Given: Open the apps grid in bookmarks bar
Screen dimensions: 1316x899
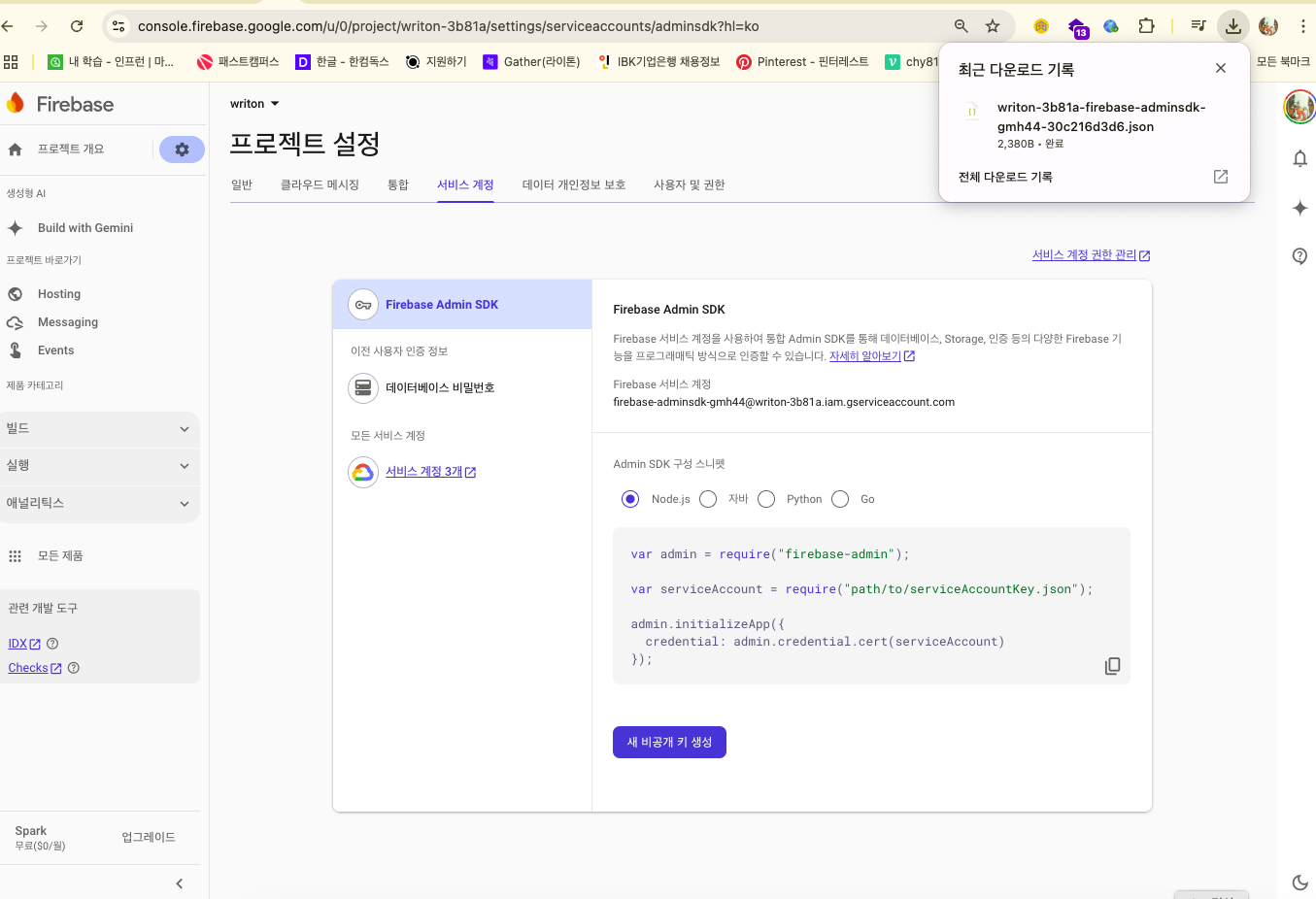Looking at the screenshot, I should point(11,62).
